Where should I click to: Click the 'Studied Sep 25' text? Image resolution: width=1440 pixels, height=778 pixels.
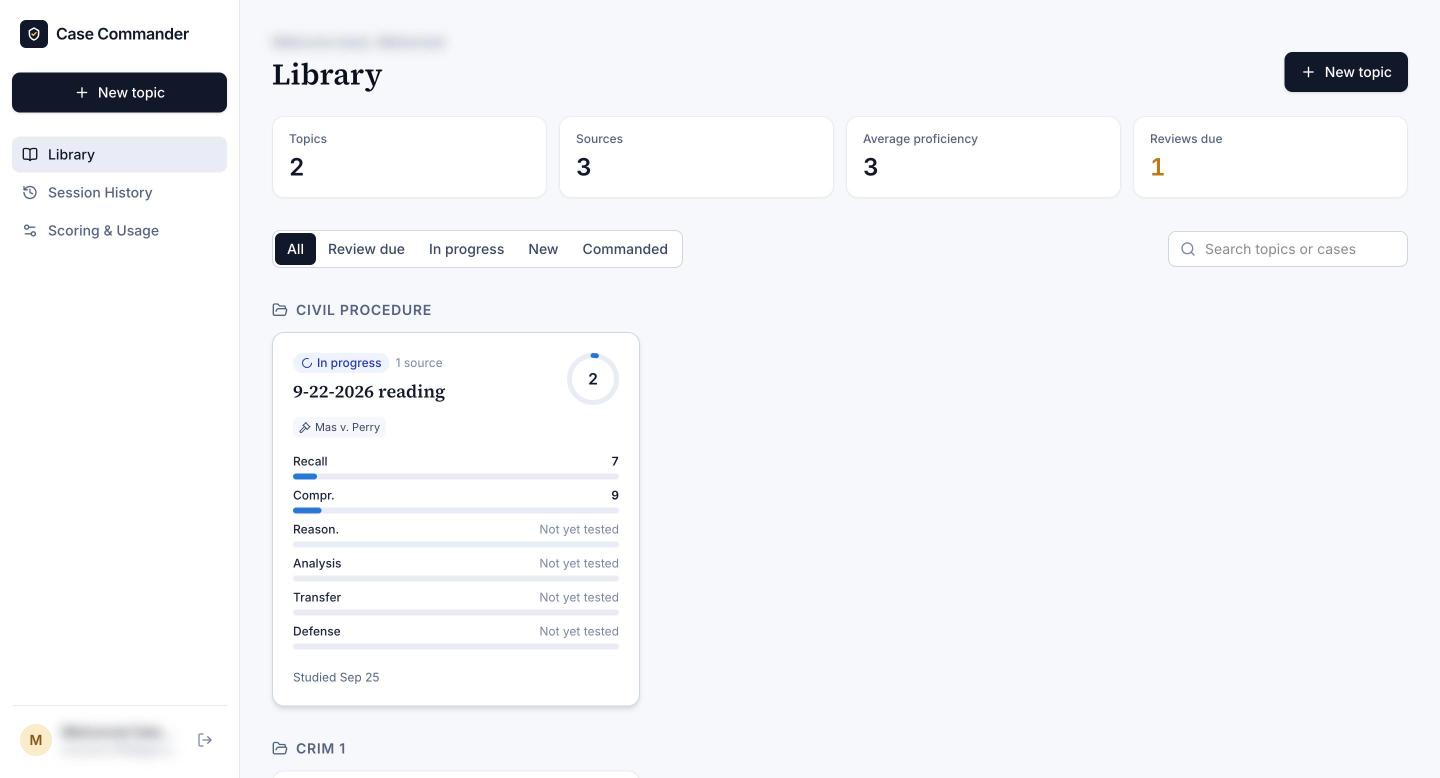click(x=336, y=677)
